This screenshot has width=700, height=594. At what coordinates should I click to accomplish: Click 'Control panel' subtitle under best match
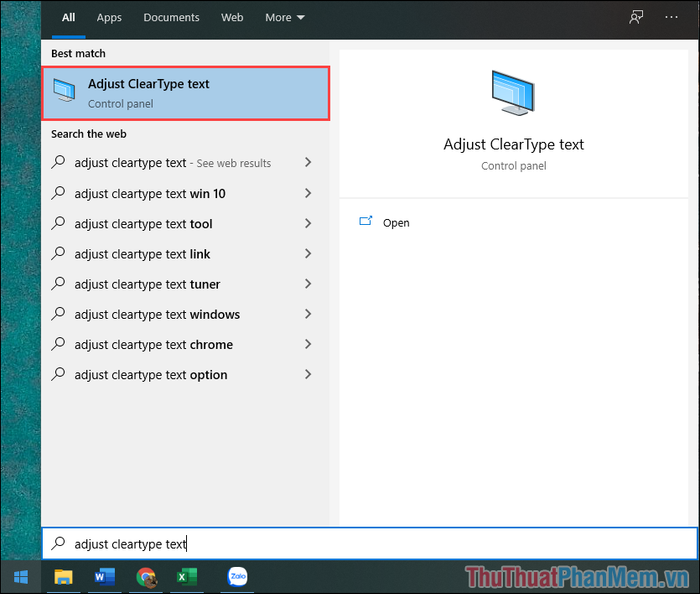(121, 104)
